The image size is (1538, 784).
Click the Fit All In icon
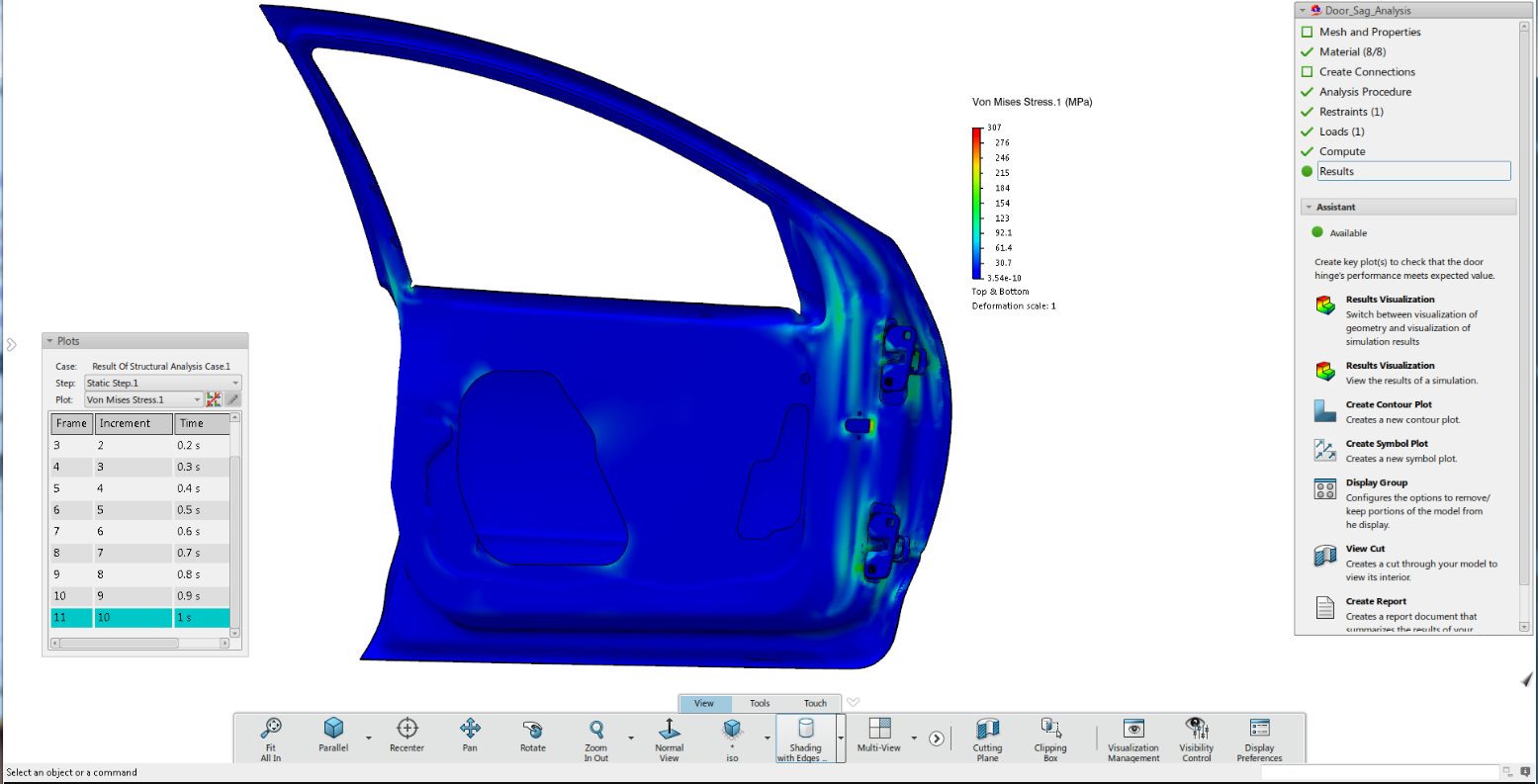click(271, 730)
